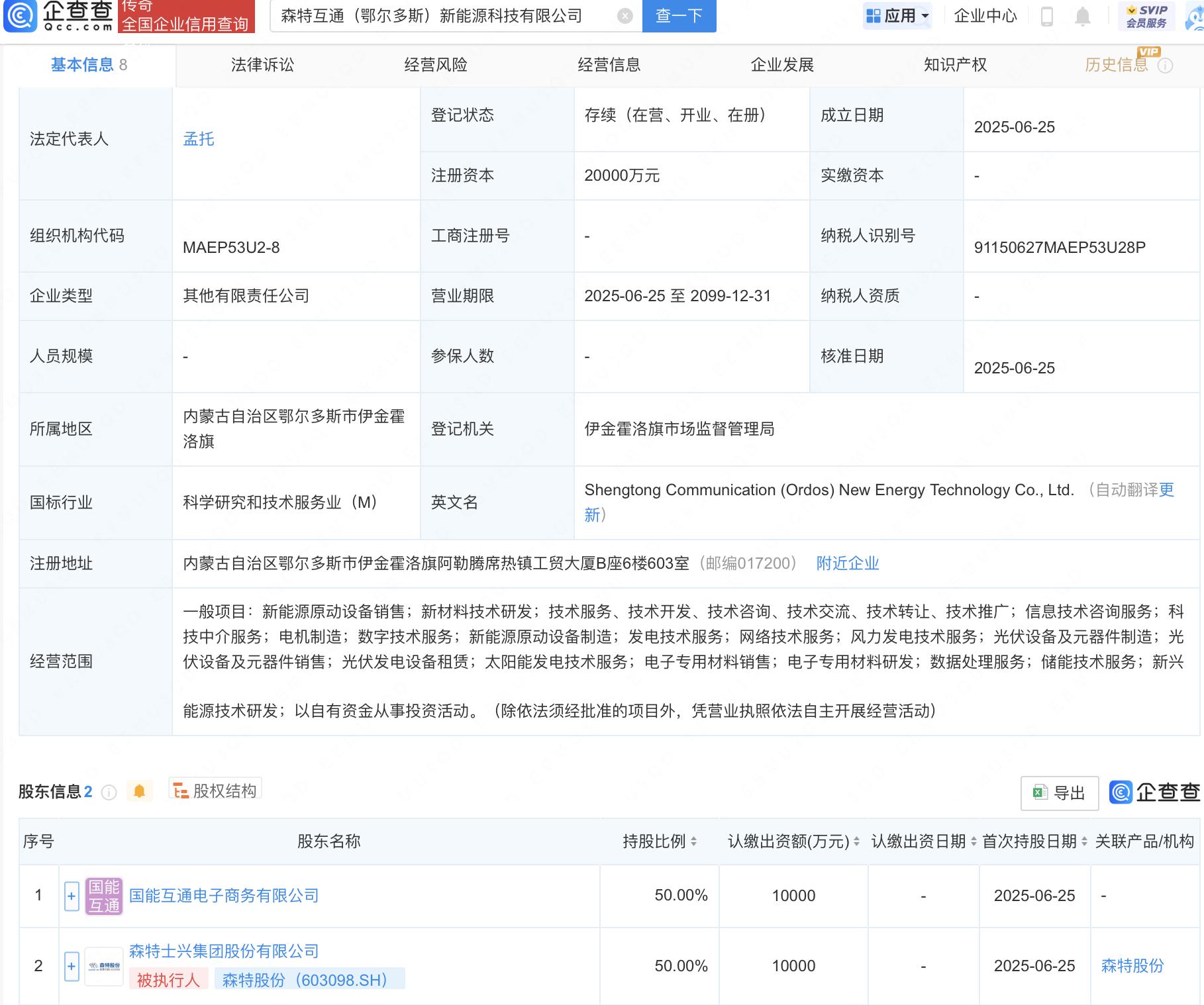The width and height of the screenshot is (1204, 1005).
Task: Switch to 知识产权 tab
Action: [955, 65]
